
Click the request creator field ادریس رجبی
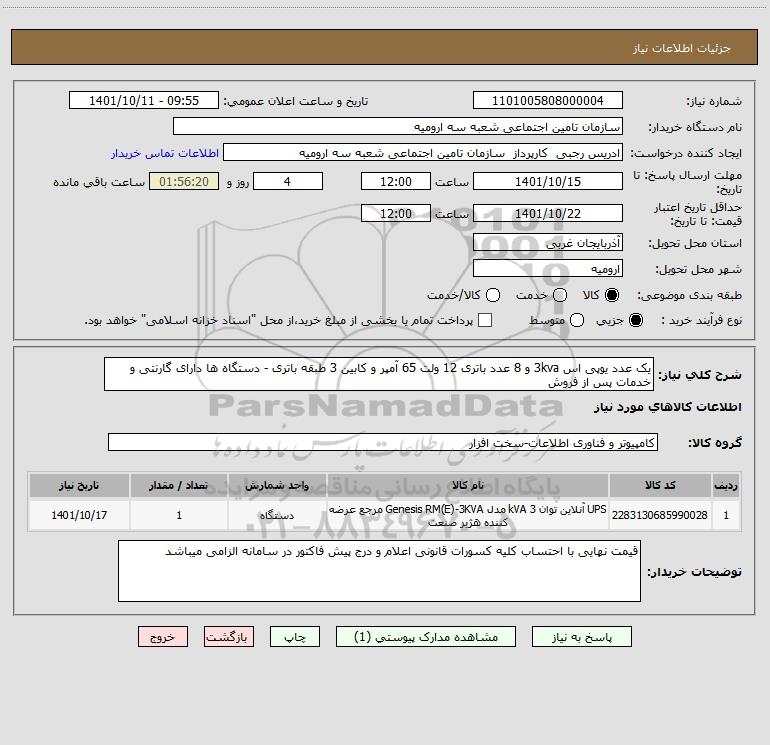tap(423, 153)
